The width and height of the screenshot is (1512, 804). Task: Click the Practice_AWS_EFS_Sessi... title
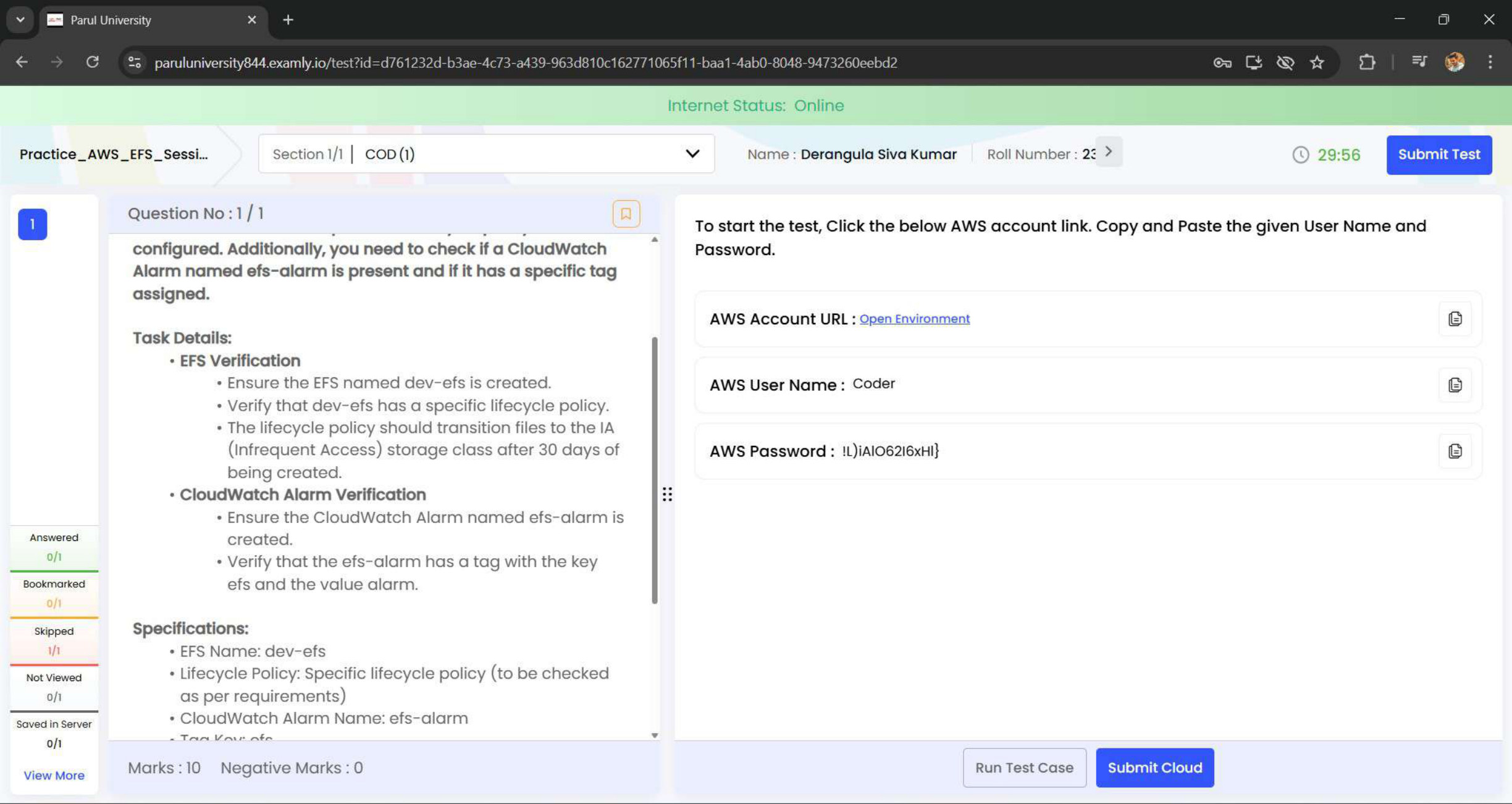click(x=114, y=154)
